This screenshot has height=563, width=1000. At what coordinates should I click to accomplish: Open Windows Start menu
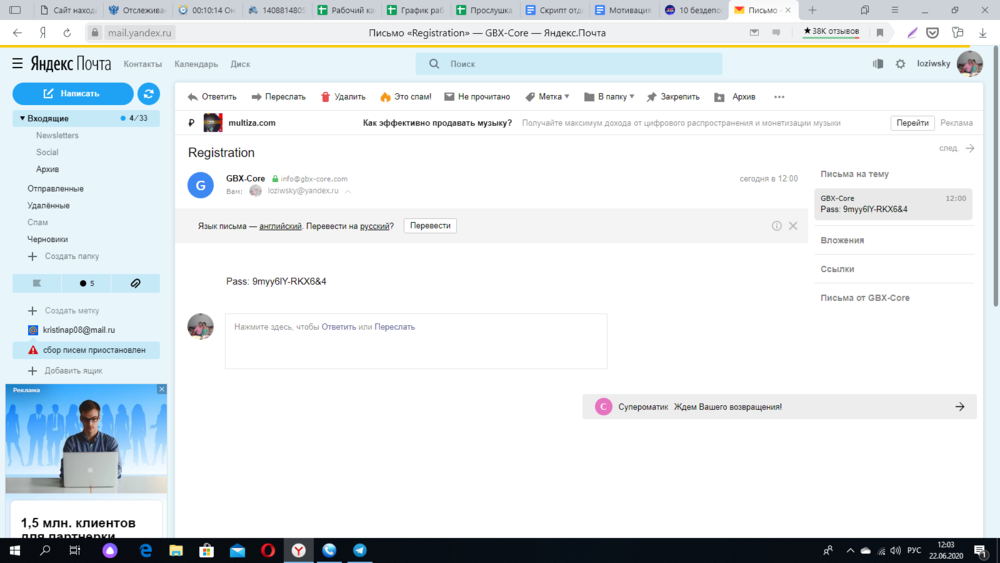pos(15,550)
